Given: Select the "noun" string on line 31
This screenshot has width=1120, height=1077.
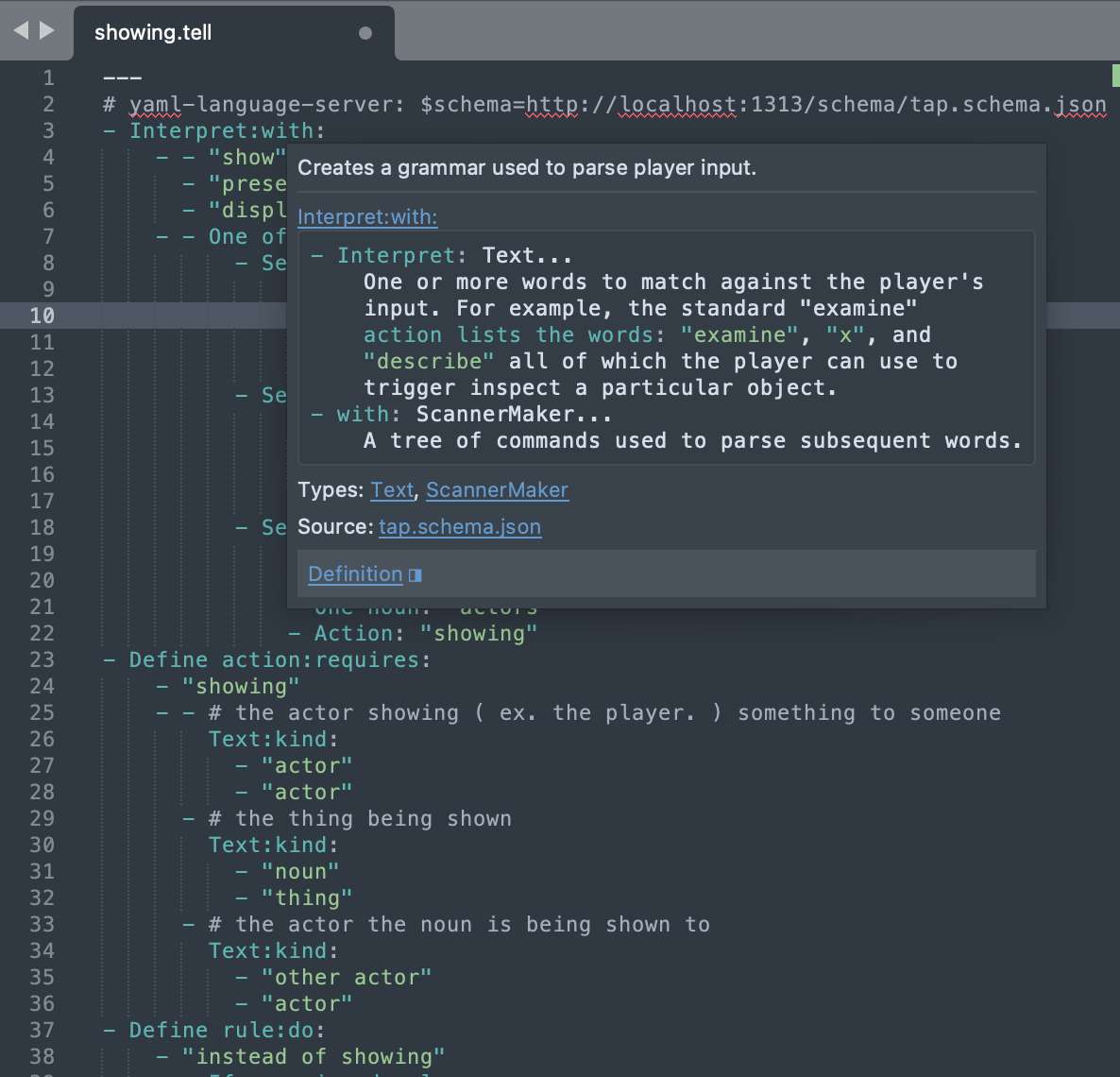Looking at the screenshot, I should click(x=300, y=871).
